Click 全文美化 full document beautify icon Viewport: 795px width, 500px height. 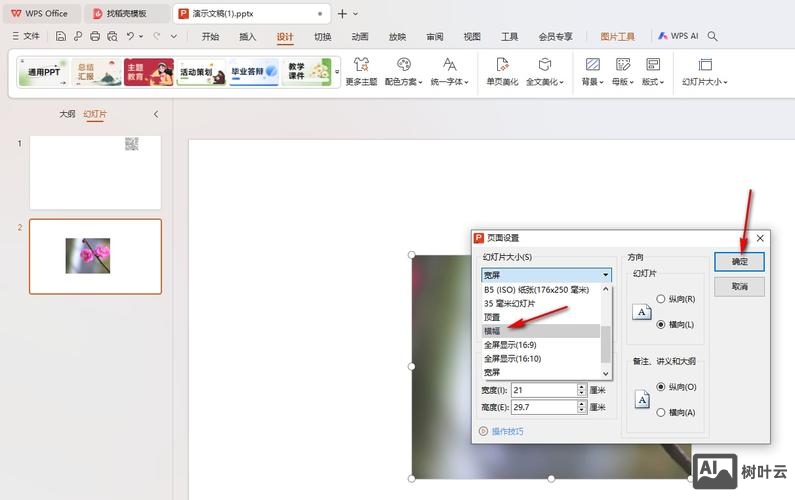pyautogui.click(x=545, y=72)
